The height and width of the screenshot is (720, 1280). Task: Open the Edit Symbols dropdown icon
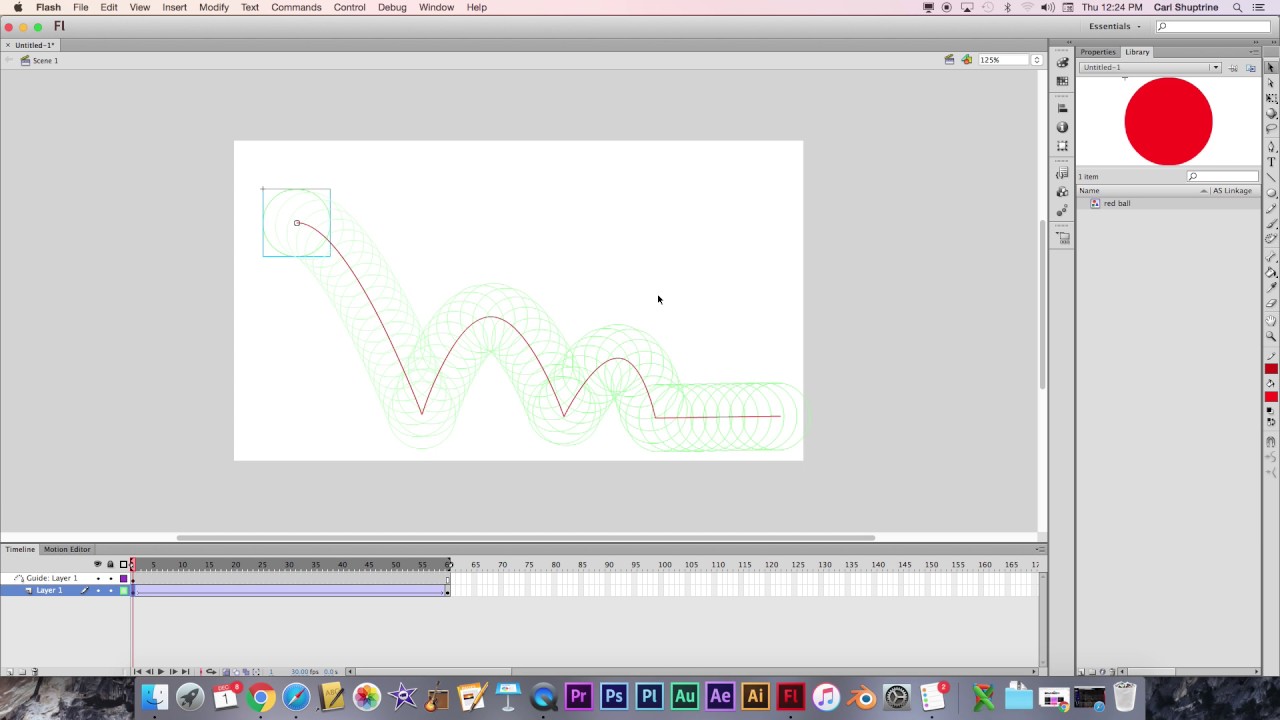tap(967, 60)
